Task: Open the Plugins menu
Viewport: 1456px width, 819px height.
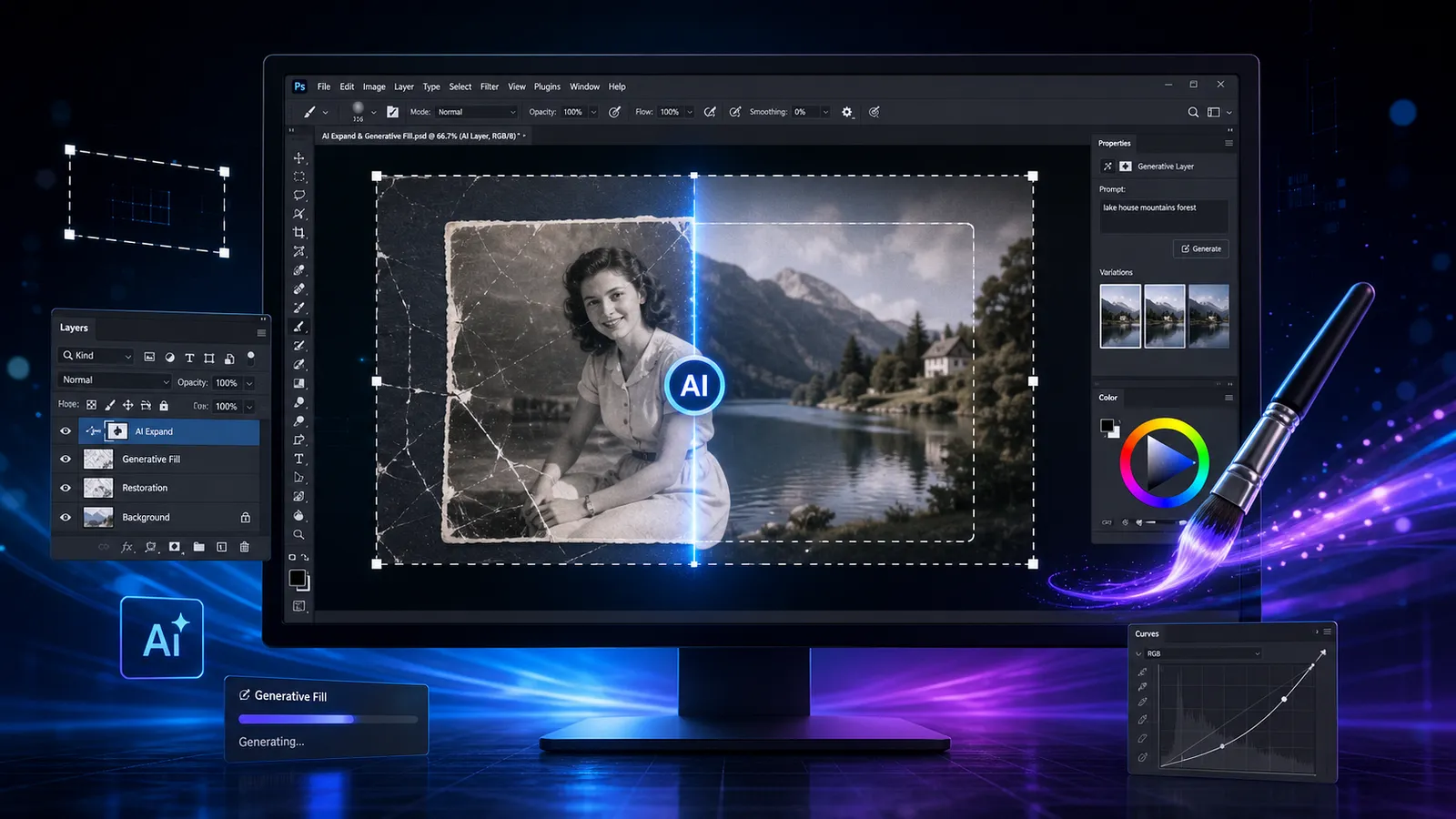Action: coord(547,86)
